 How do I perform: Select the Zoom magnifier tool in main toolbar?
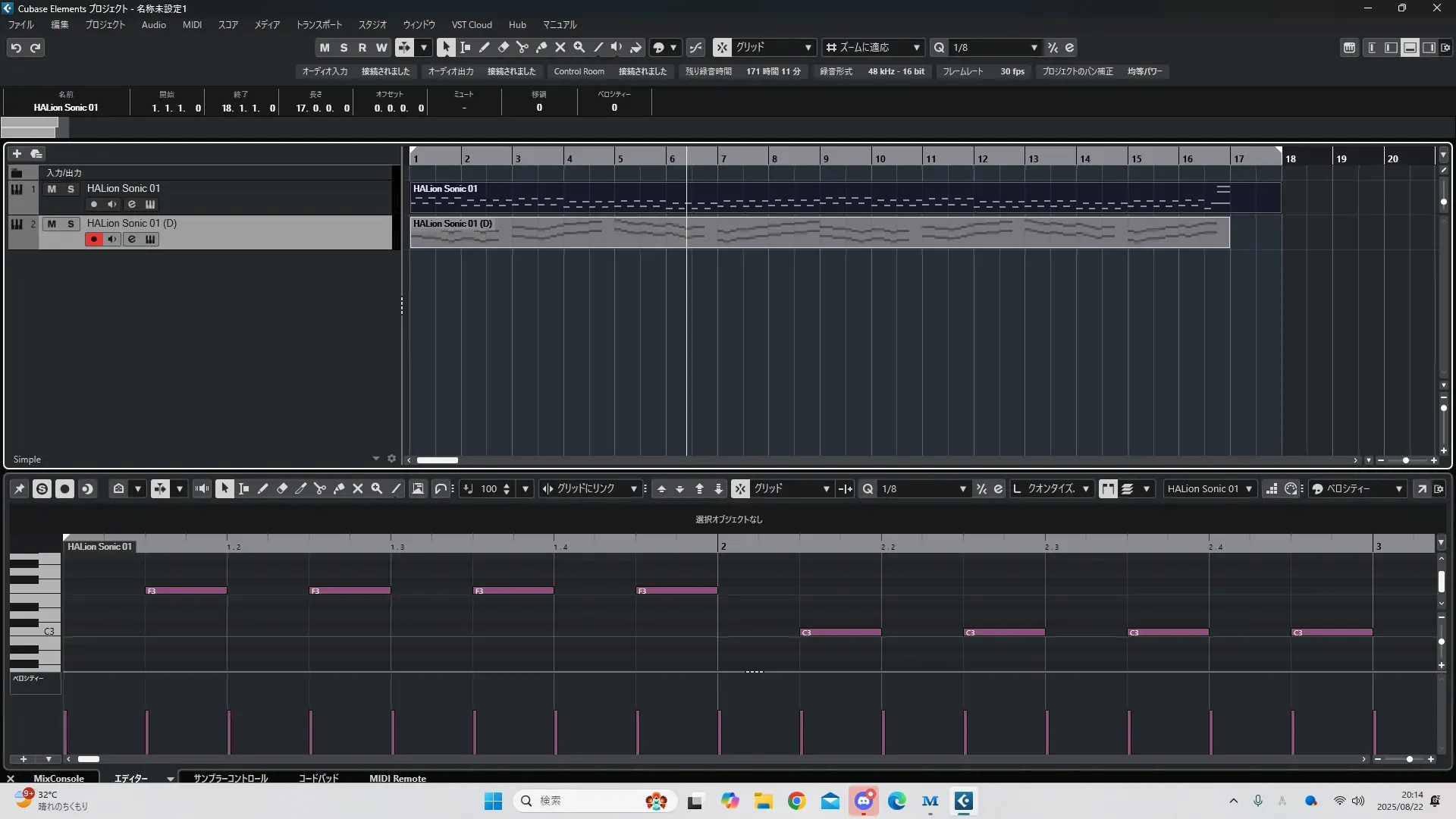(579, 47)
